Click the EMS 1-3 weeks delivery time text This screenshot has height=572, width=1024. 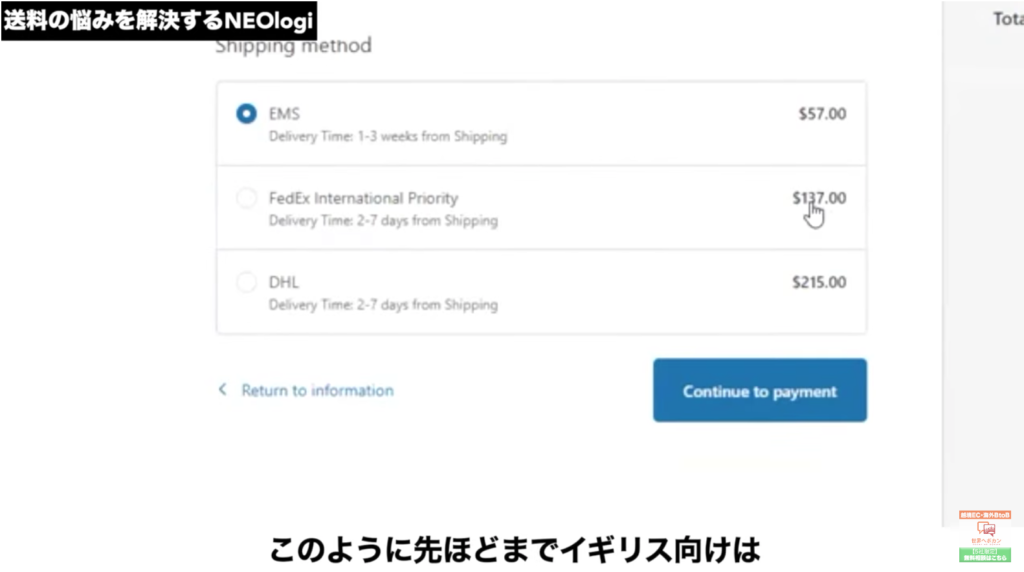point(388,136)
